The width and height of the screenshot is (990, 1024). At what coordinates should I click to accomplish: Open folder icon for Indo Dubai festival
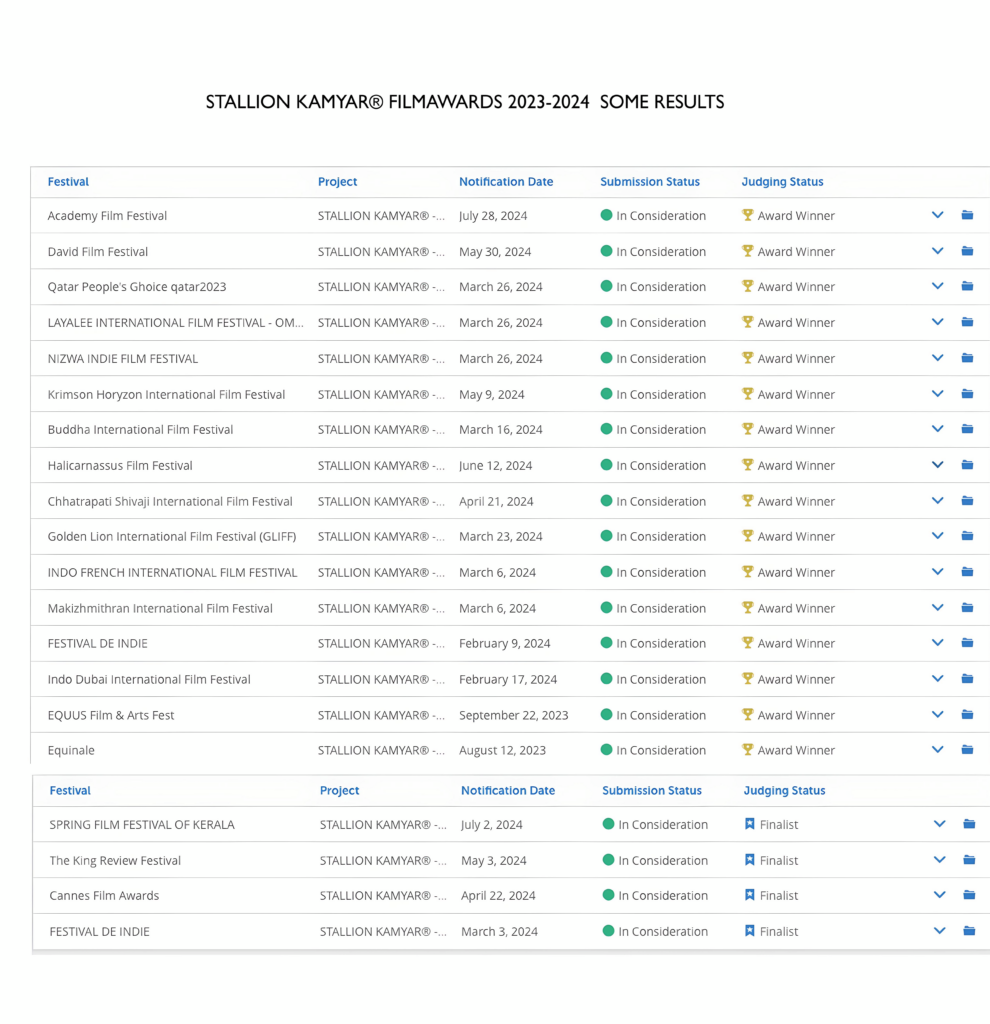[967, 679]
